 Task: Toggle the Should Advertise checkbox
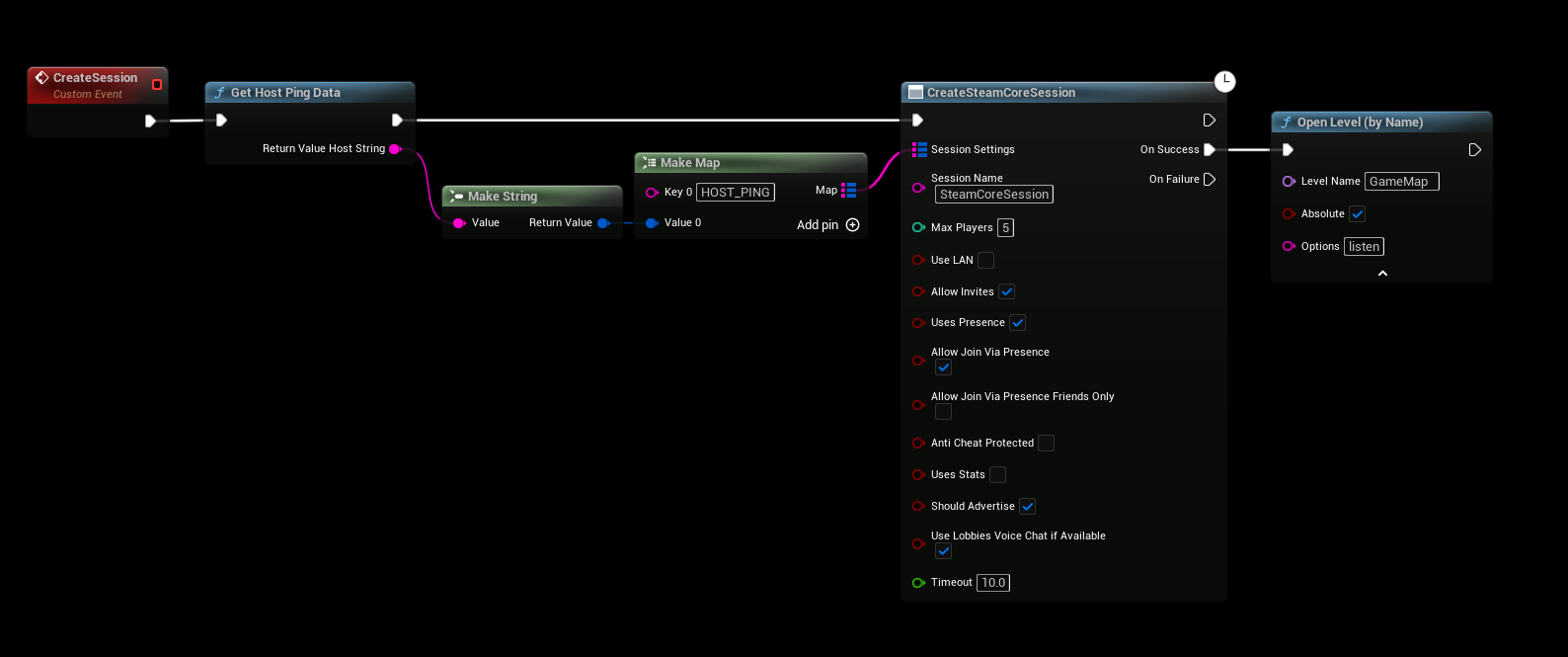[x=1027, y=507]
